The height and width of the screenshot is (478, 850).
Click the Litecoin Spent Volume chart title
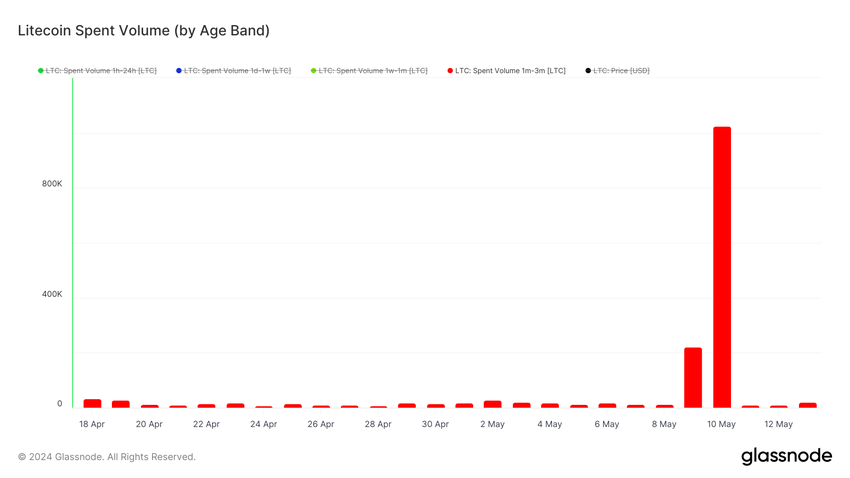tap(144, 31)
